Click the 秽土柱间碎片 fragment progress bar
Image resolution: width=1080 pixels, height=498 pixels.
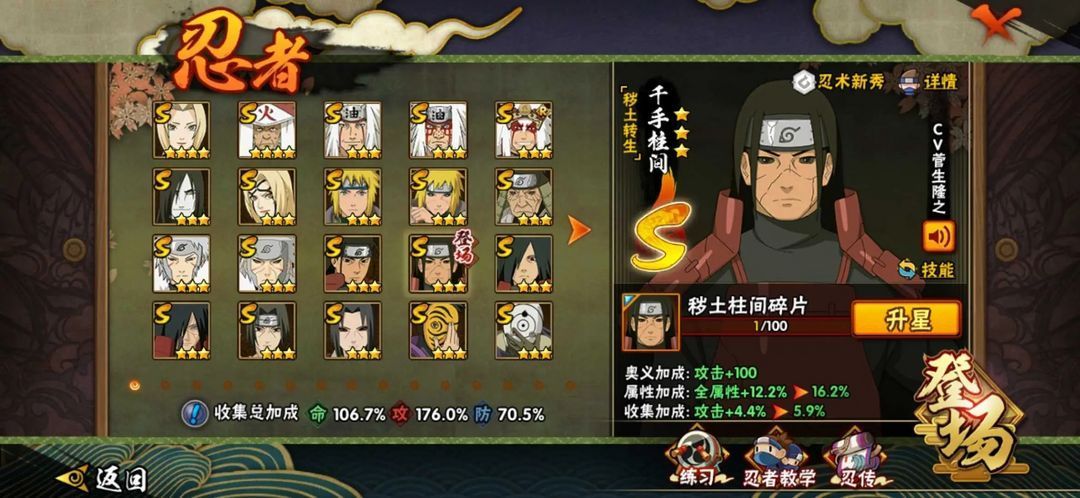tap(765, 326)
